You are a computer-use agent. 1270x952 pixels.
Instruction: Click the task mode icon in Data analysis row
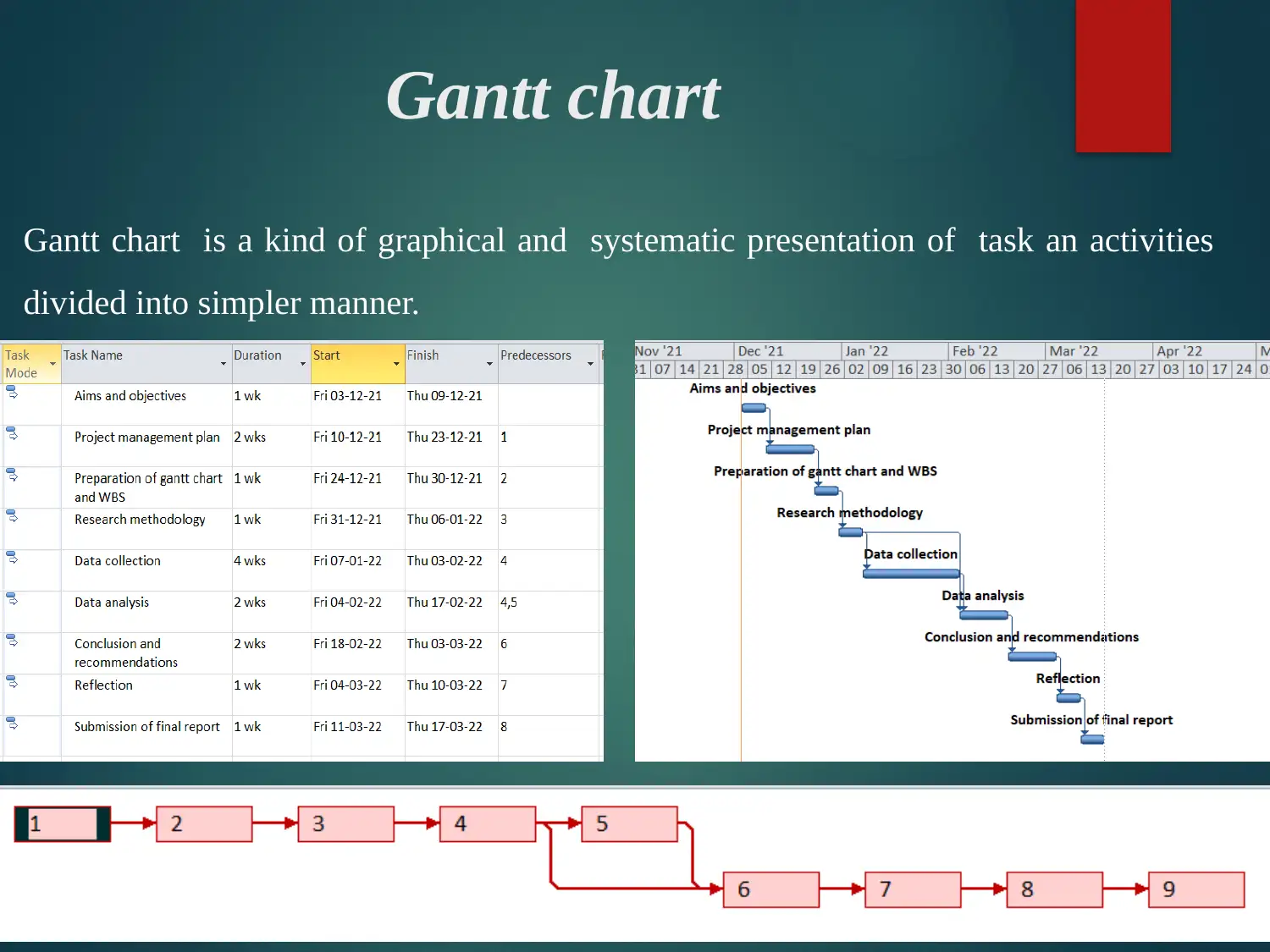(12, 599)
